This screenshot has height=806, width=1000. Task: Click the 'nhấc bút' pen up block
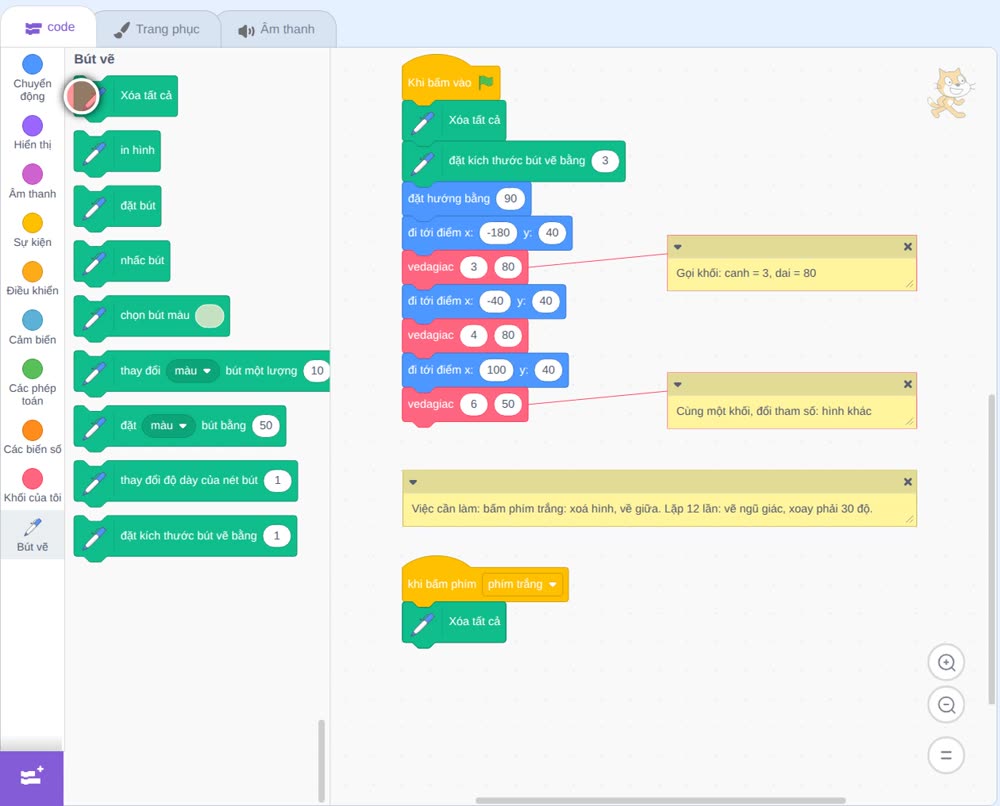click(122, 261)
